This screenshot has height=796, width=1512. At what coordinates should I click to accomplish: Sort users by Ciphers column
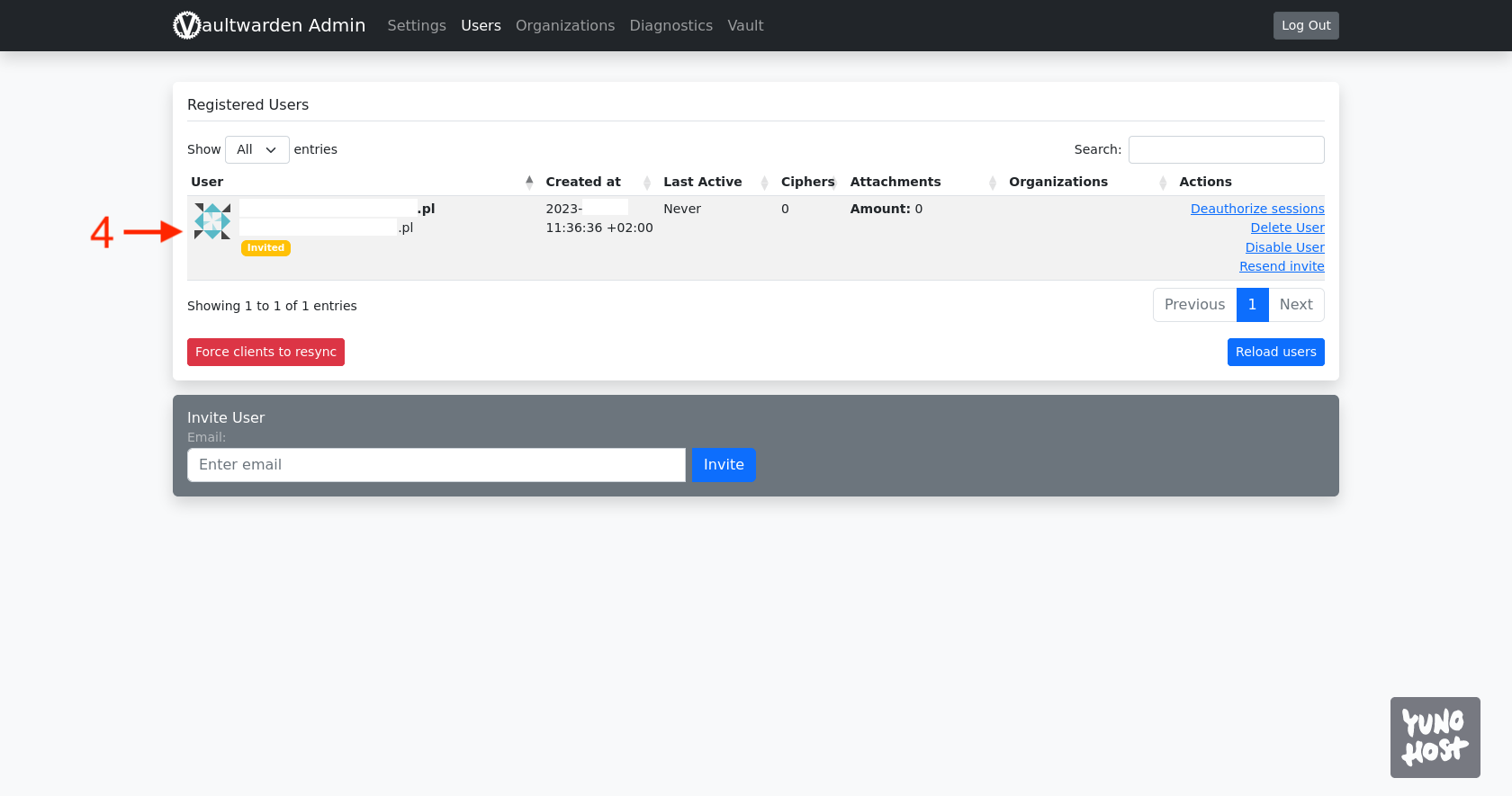[807, 182]
